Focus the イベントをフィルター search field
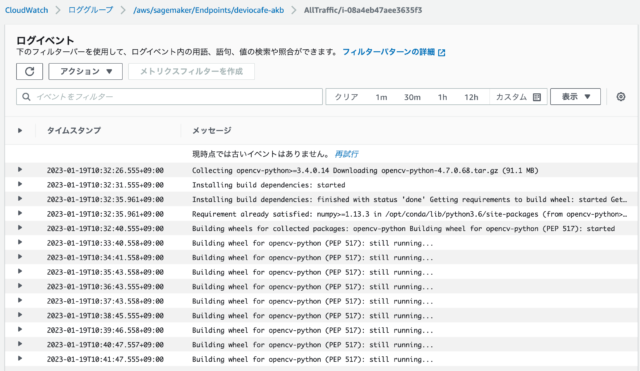This screenshot has height=371, width=640. [x=169, y=97]
